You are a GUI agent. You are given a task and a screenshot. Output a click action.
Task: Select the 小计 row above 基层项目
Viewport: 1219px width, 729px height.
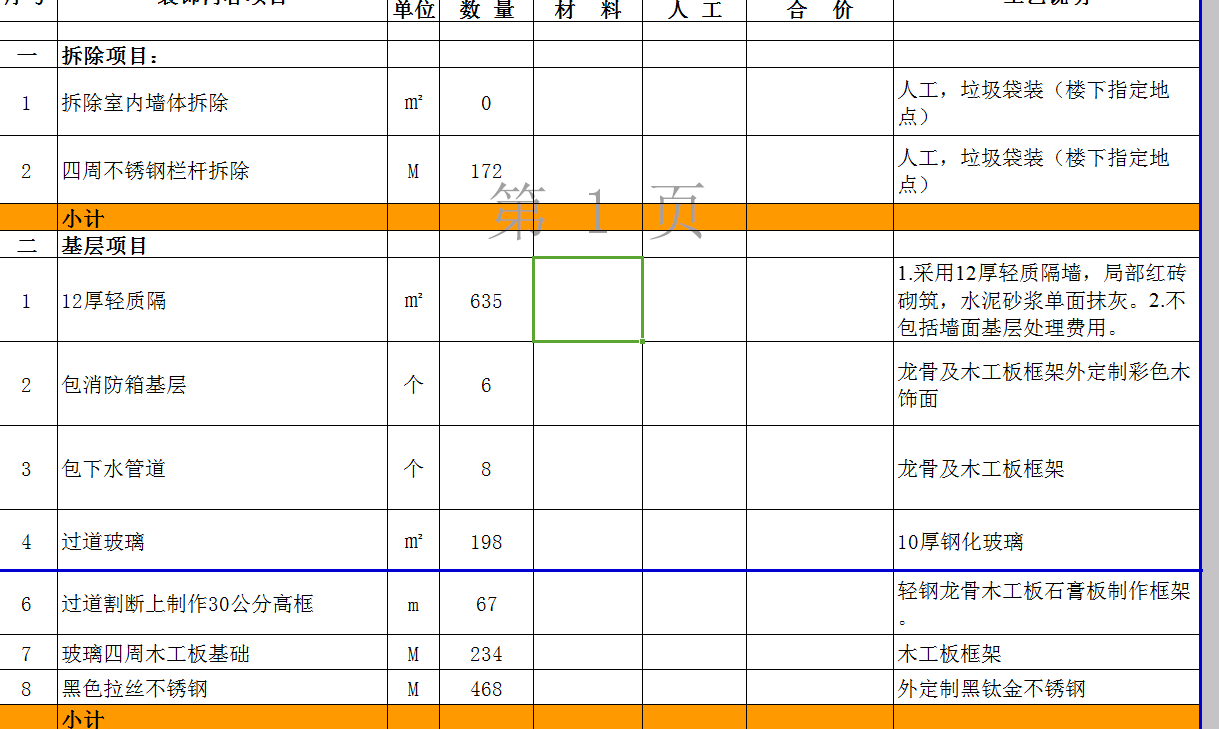click(222, 218)
